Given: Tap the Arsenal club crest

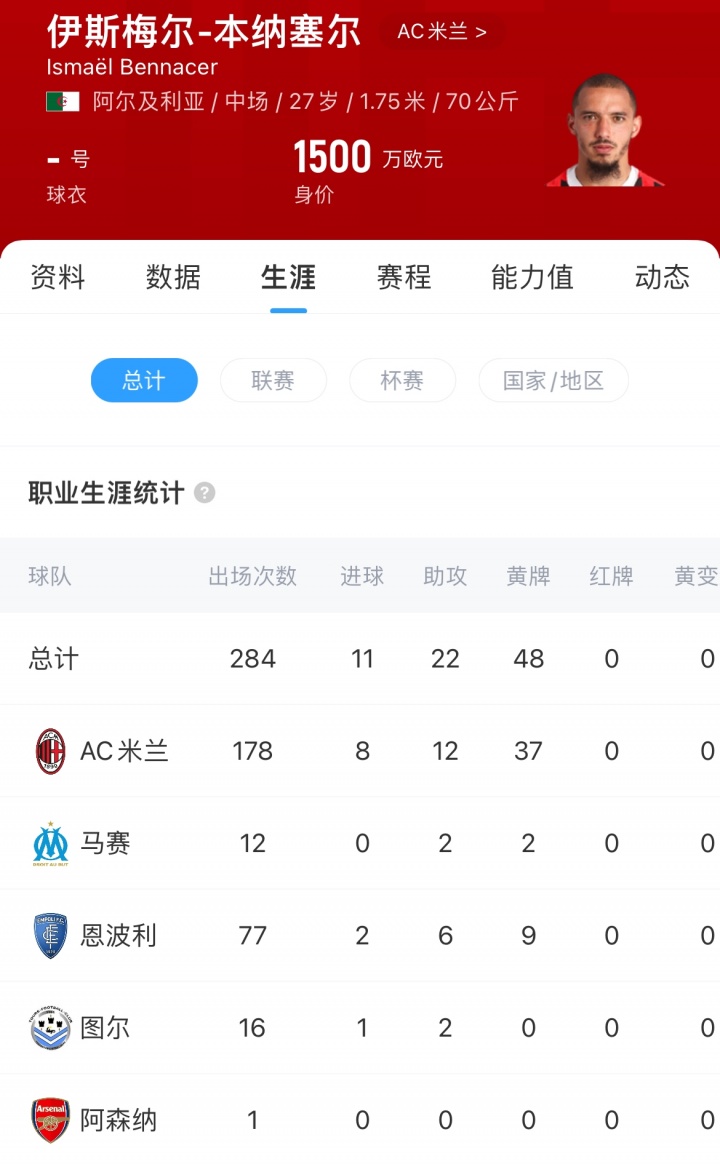Looking at the screenshot, I should click(50, 1120).
